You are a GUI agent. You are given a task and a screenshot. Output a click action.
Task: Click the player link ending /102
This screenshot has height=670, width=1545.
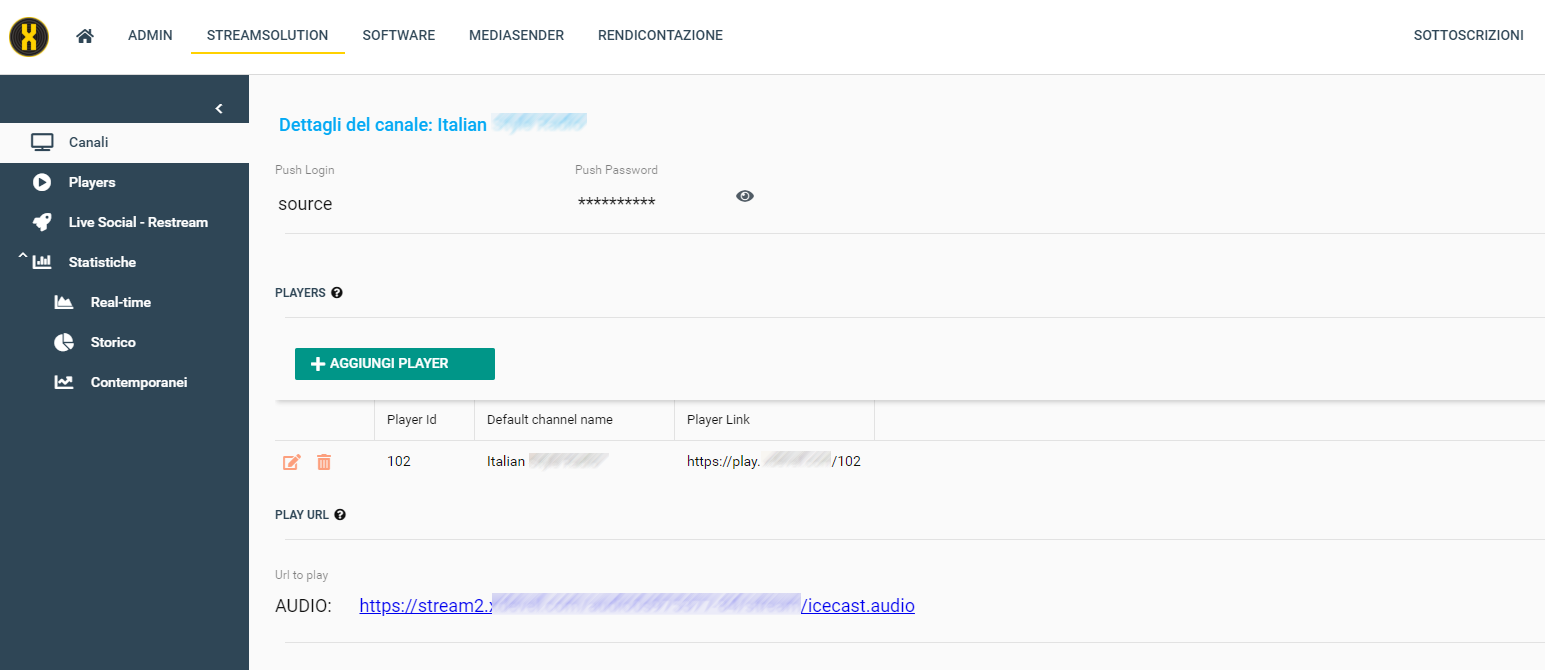(774, 462)
